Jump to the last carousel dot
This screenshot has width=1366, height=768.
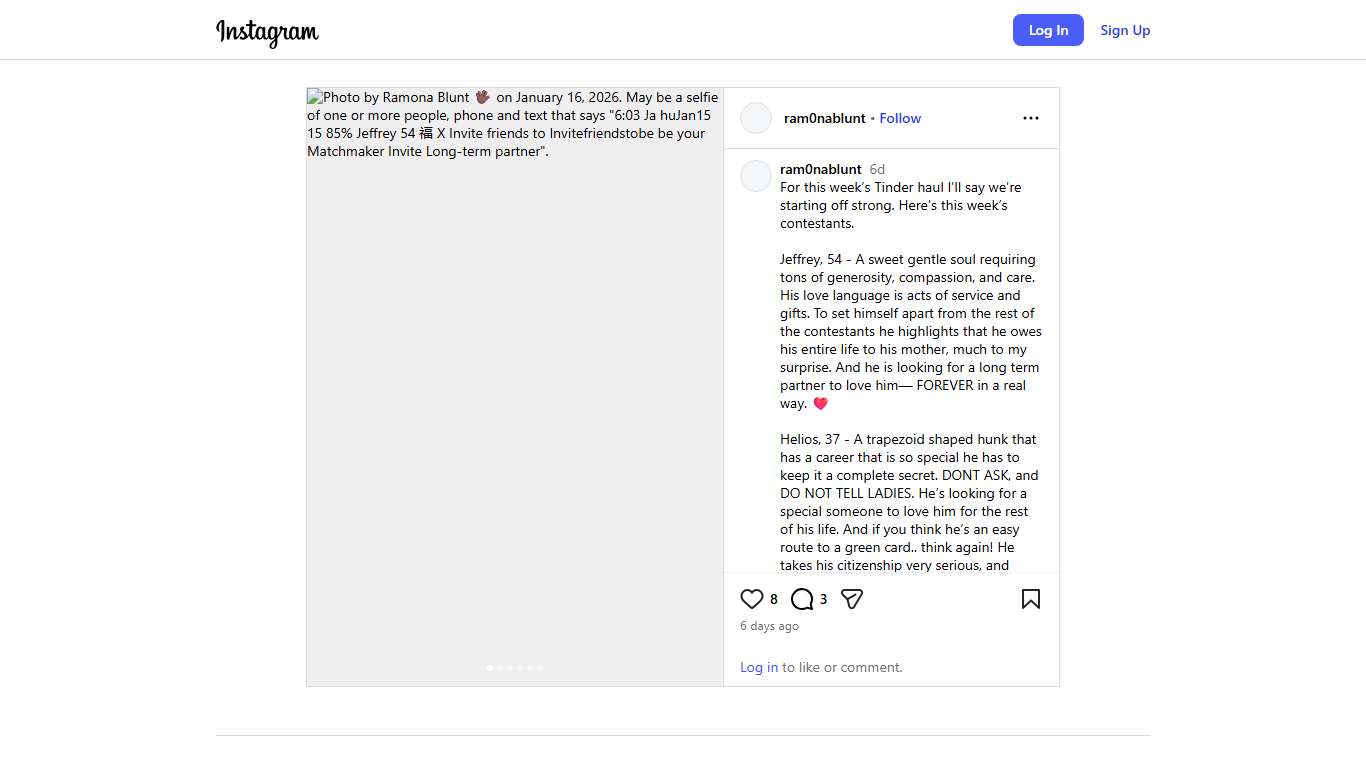540,667
